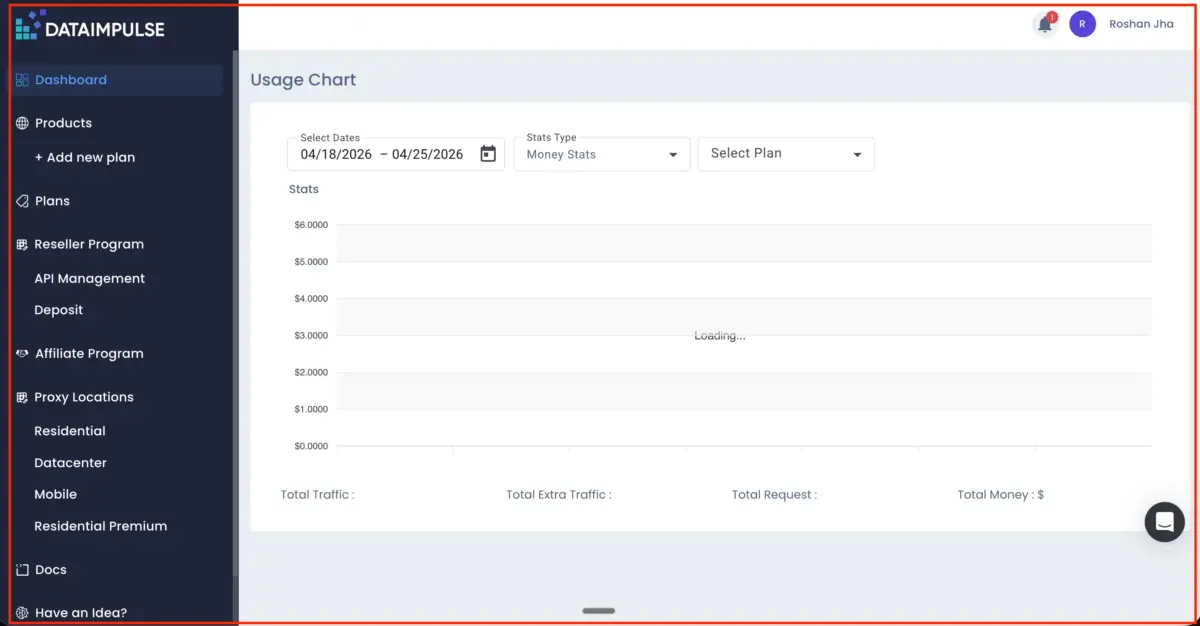The width and height of the screenshot is (1200, 626).
Task: Click the calendar icon in Select Dates
Action: [x=488, y=154]
